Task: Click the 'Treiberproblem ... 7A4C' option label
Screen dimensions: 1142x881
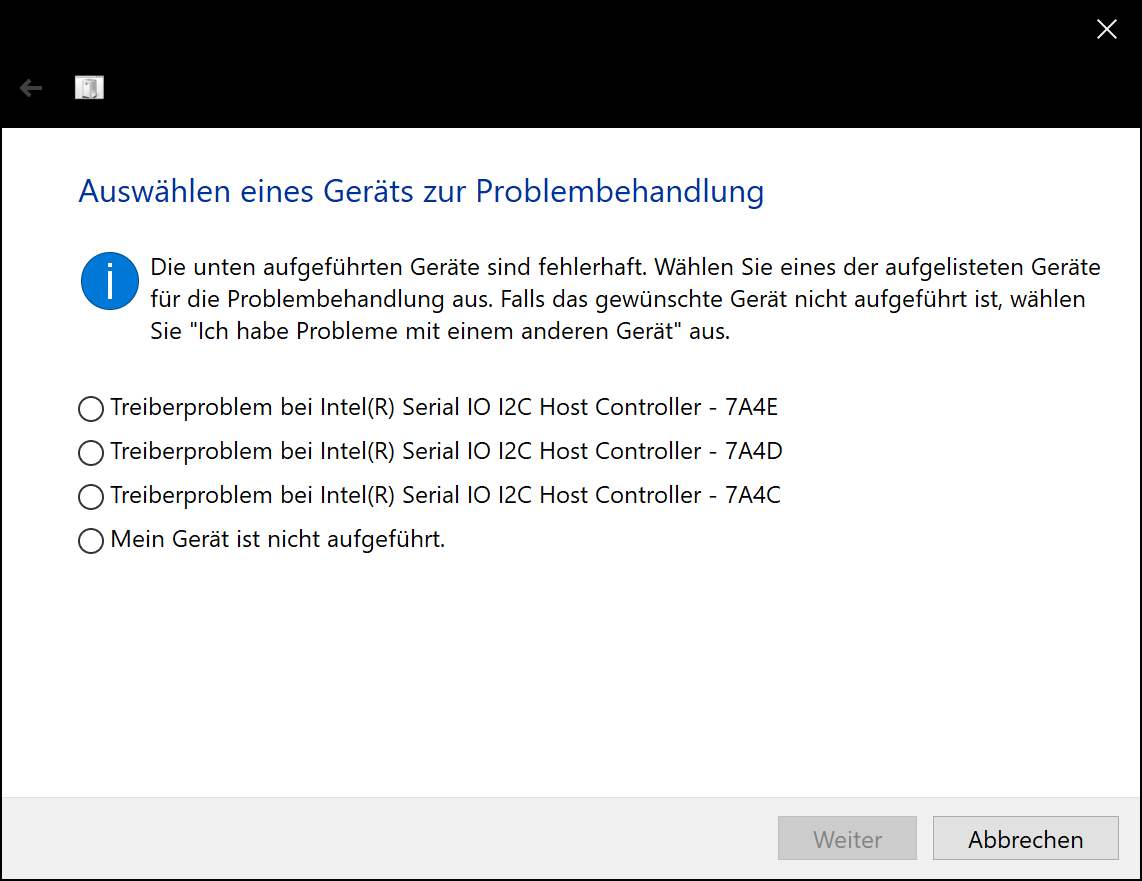Action: click(446, 495)
